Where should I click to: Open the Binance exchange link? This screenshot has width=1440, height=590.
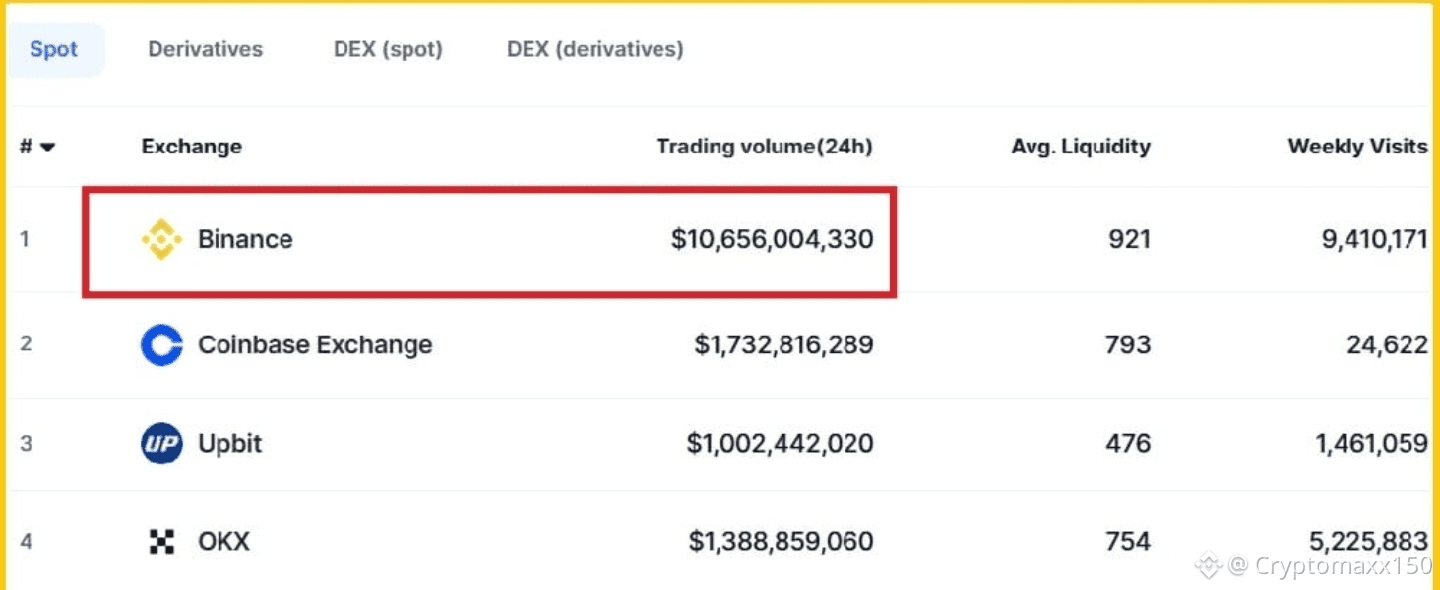pyautogui.click(x=245, y=240)
